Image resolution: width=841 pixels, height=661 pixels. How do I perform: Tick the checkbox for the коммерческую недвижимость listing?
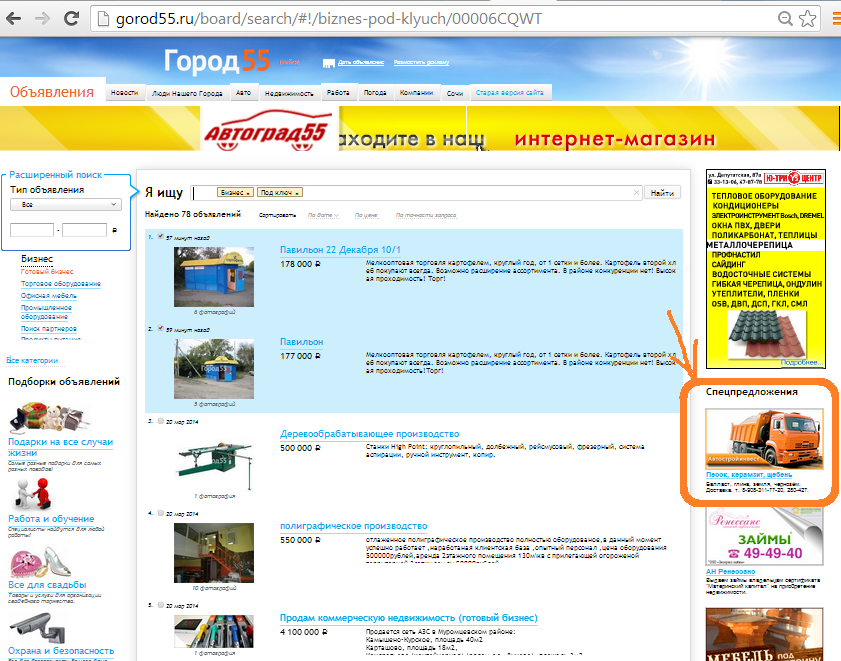coord(161,605)
